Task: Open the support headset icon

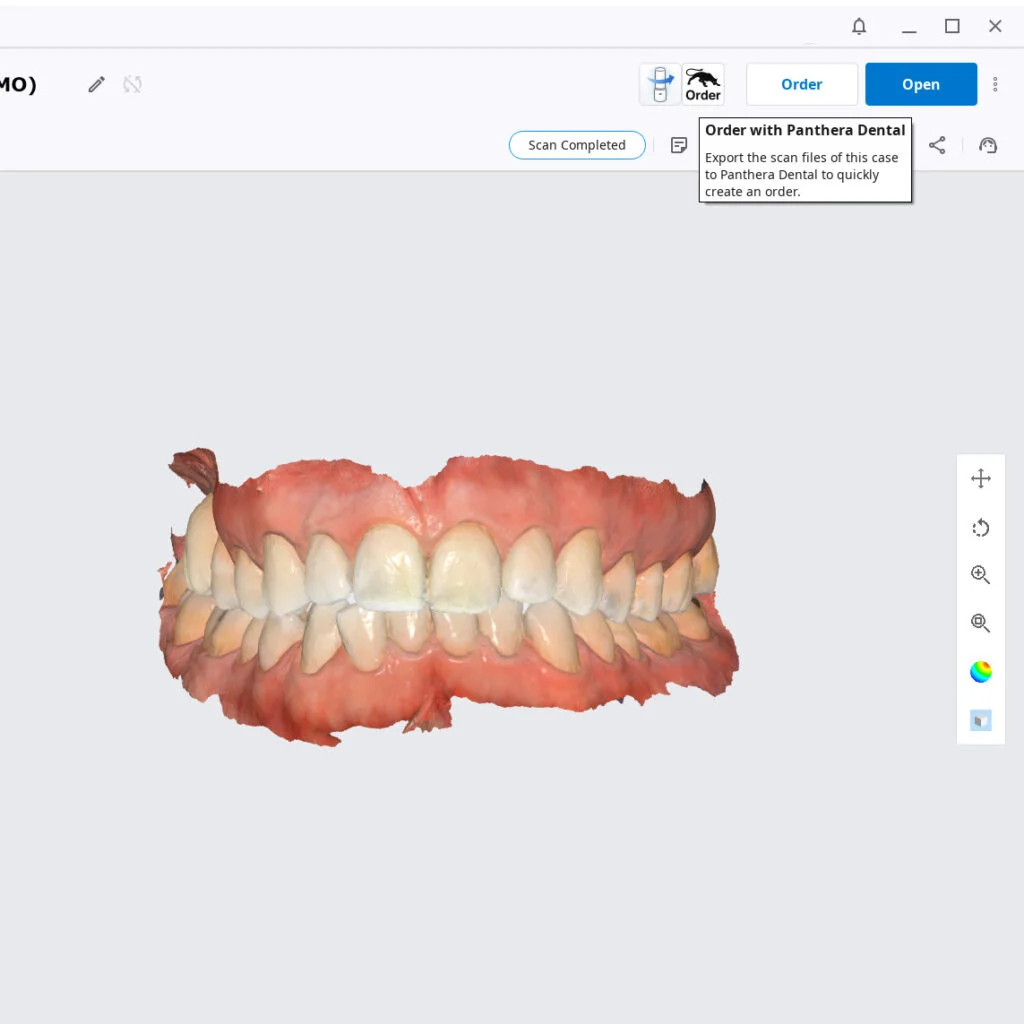Action: 988,145
